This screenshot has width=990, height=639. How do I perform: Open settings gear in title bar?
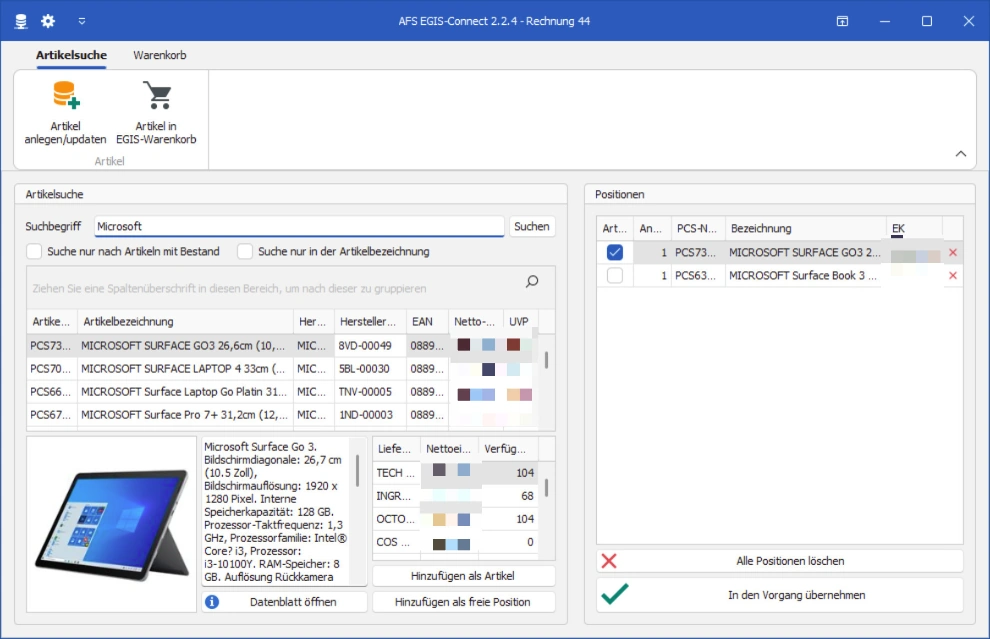click(48, 21)
